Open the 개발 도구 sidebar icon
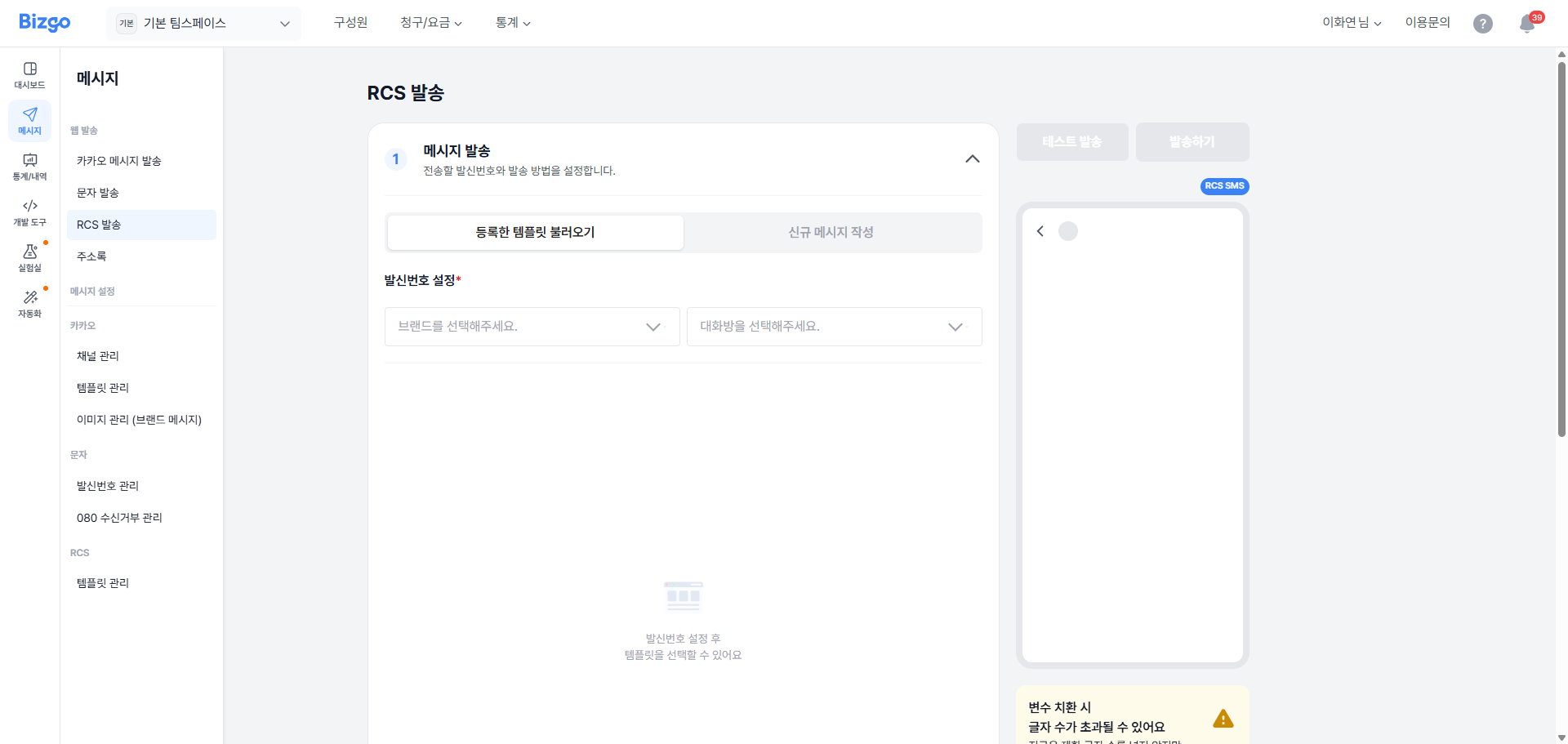1568x744 pixels. tap(29, 213)
